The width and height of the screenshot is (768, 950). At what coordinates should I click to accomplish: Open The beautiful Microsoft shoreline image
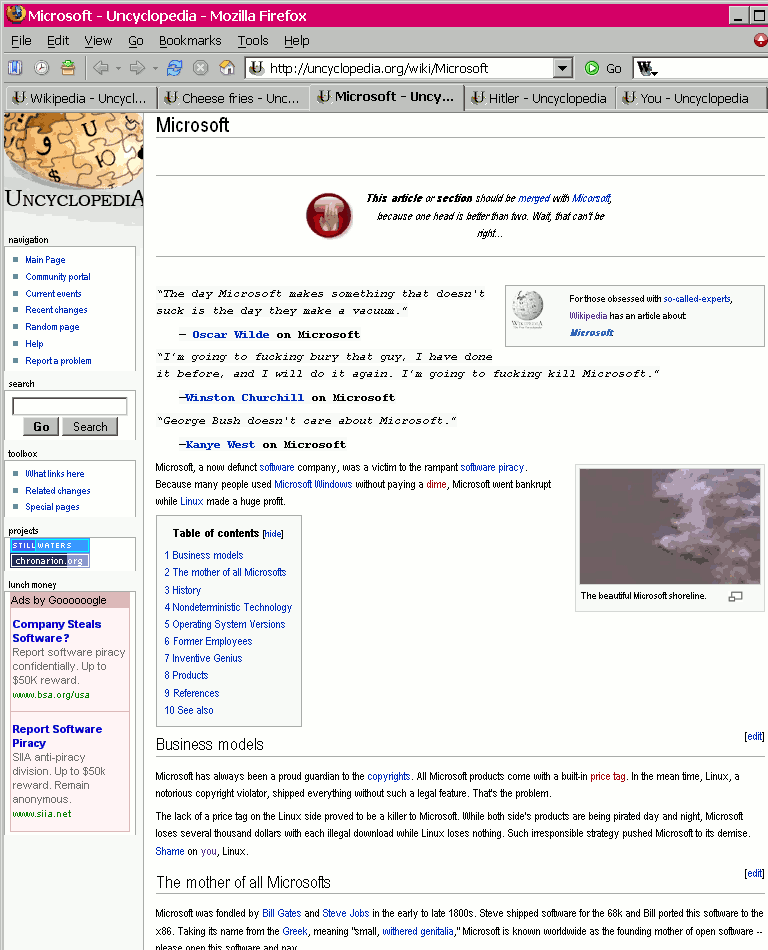point(670,526)
